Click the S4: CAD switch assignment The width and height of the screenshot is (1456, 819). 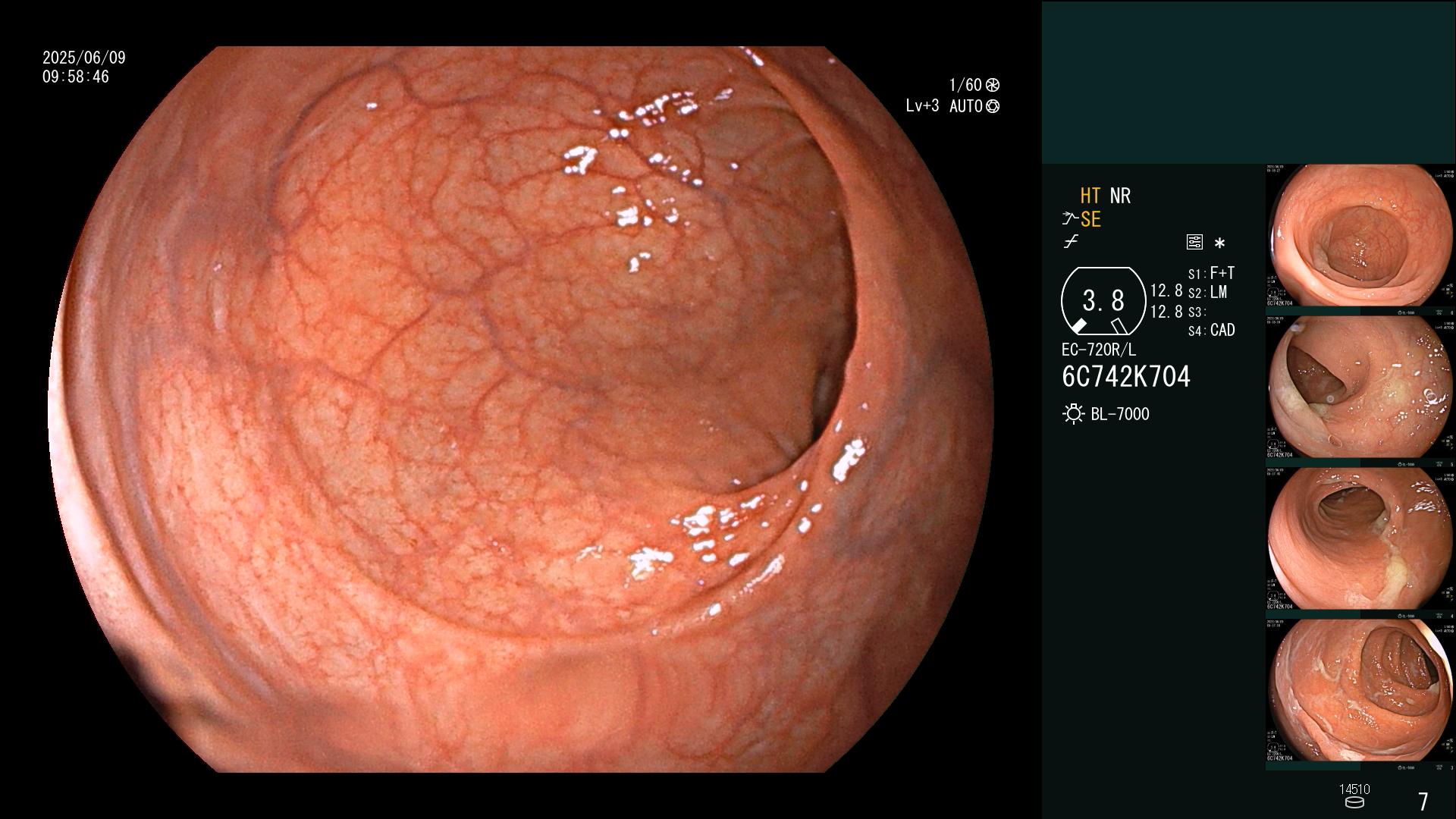tap(1211, 331)
